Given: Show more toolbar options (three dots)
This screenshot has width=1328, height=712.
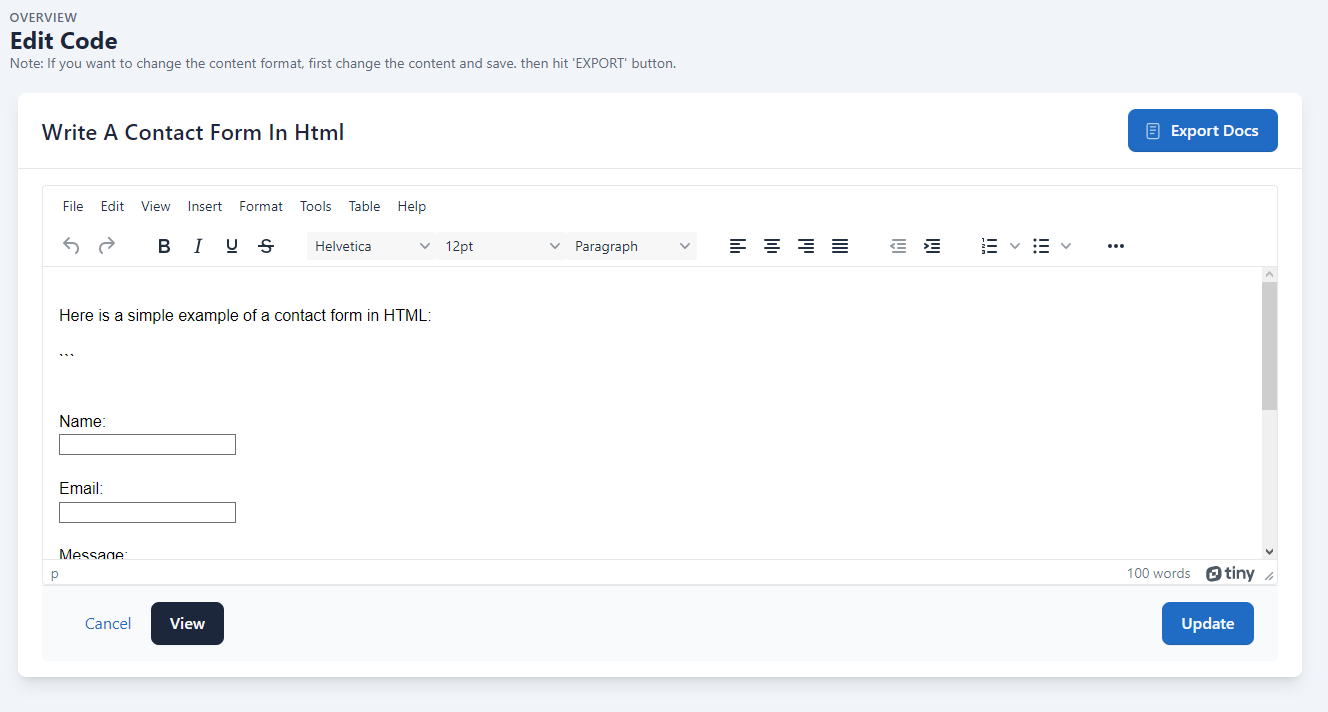Looking at the screenshot, I should (x=1116, y=246).
